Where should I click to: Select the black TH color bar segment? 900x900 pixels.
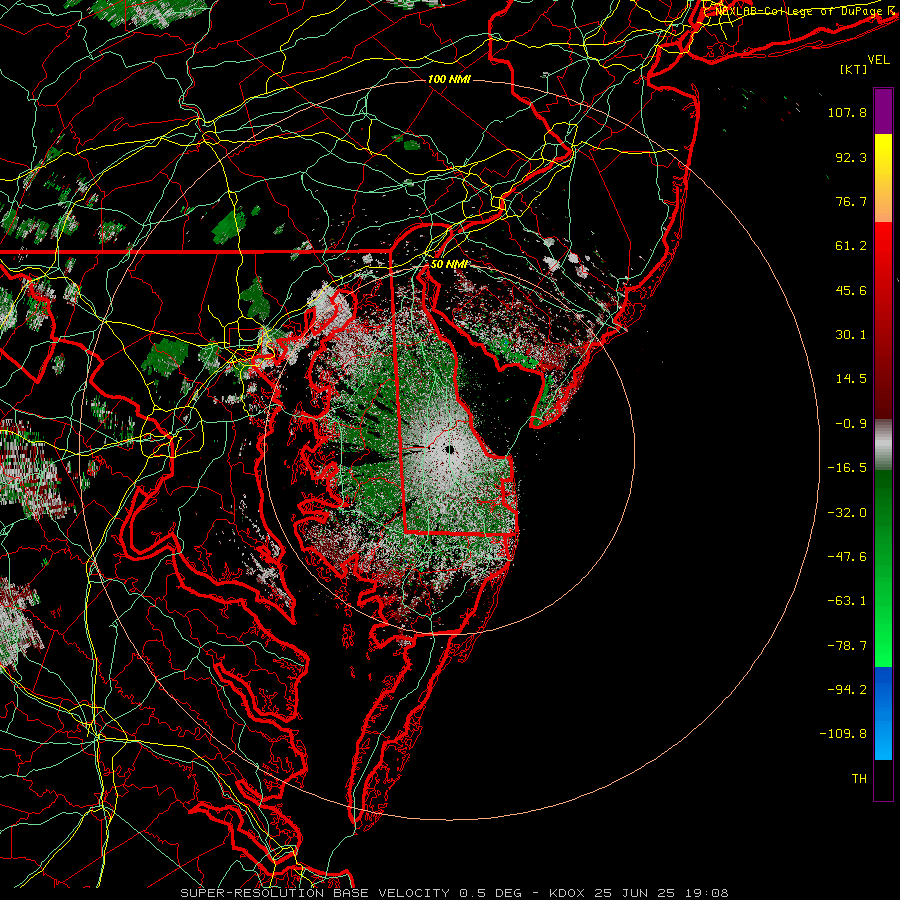tap(883, 779)
